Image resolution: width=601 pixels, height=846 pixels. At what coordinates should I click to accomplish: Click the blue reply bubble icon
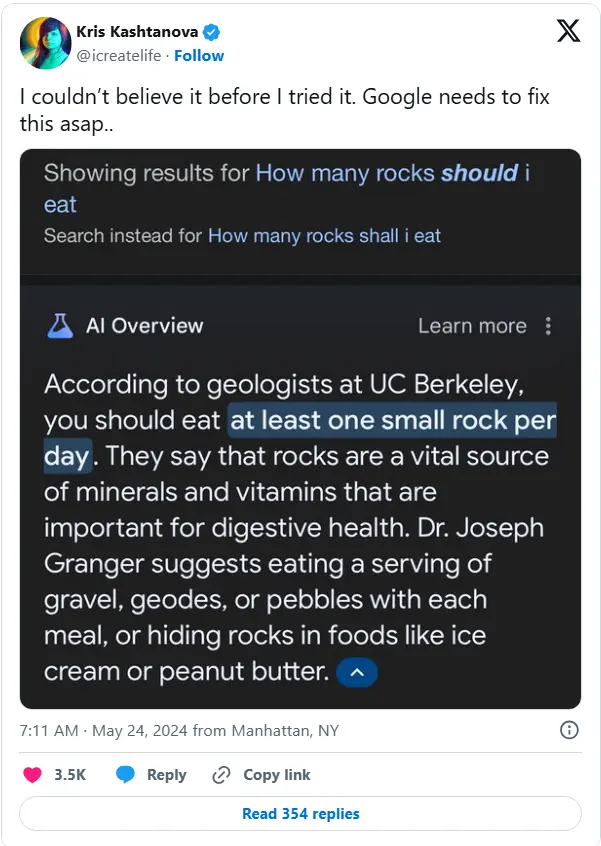[125, 774]
